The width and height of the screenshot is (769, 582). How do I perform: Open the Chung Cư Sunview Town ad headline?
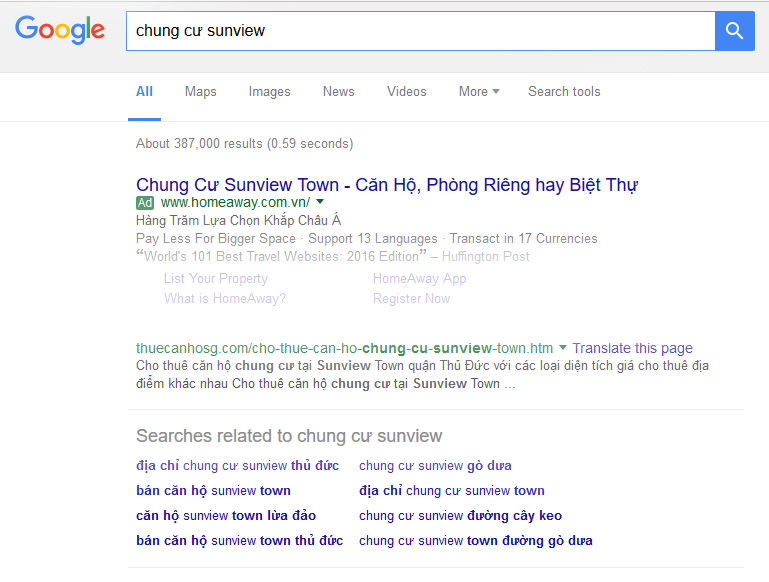pos(386,185)
